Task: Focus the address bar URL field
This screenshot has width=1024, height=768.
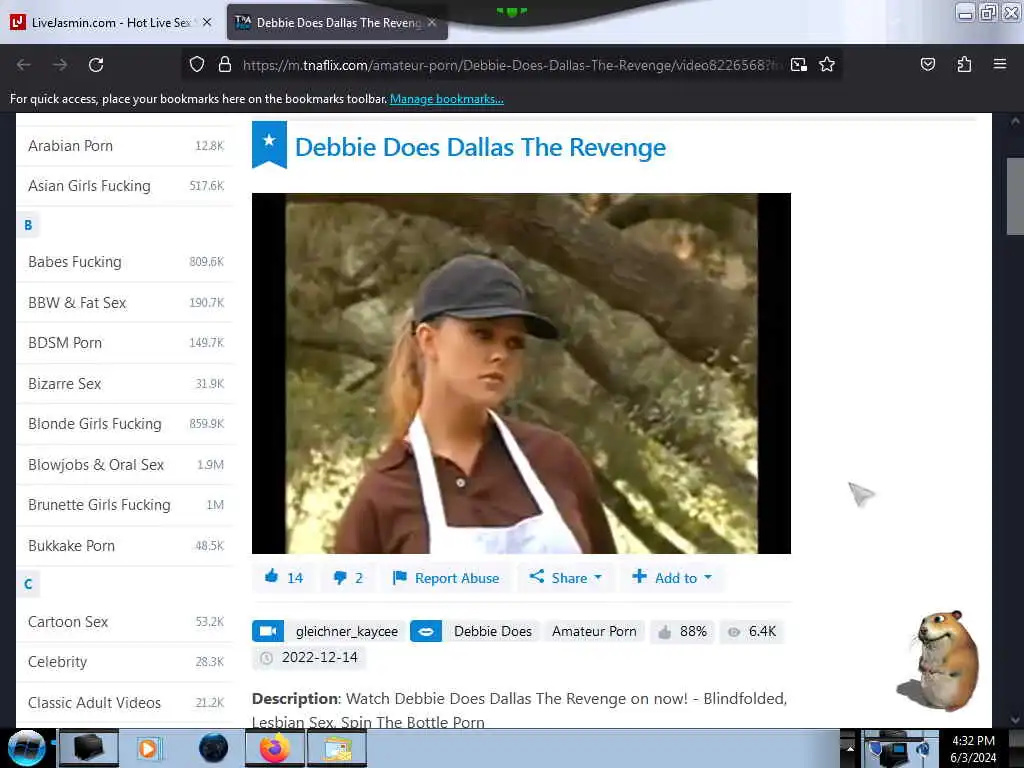Action: [513, 65]
